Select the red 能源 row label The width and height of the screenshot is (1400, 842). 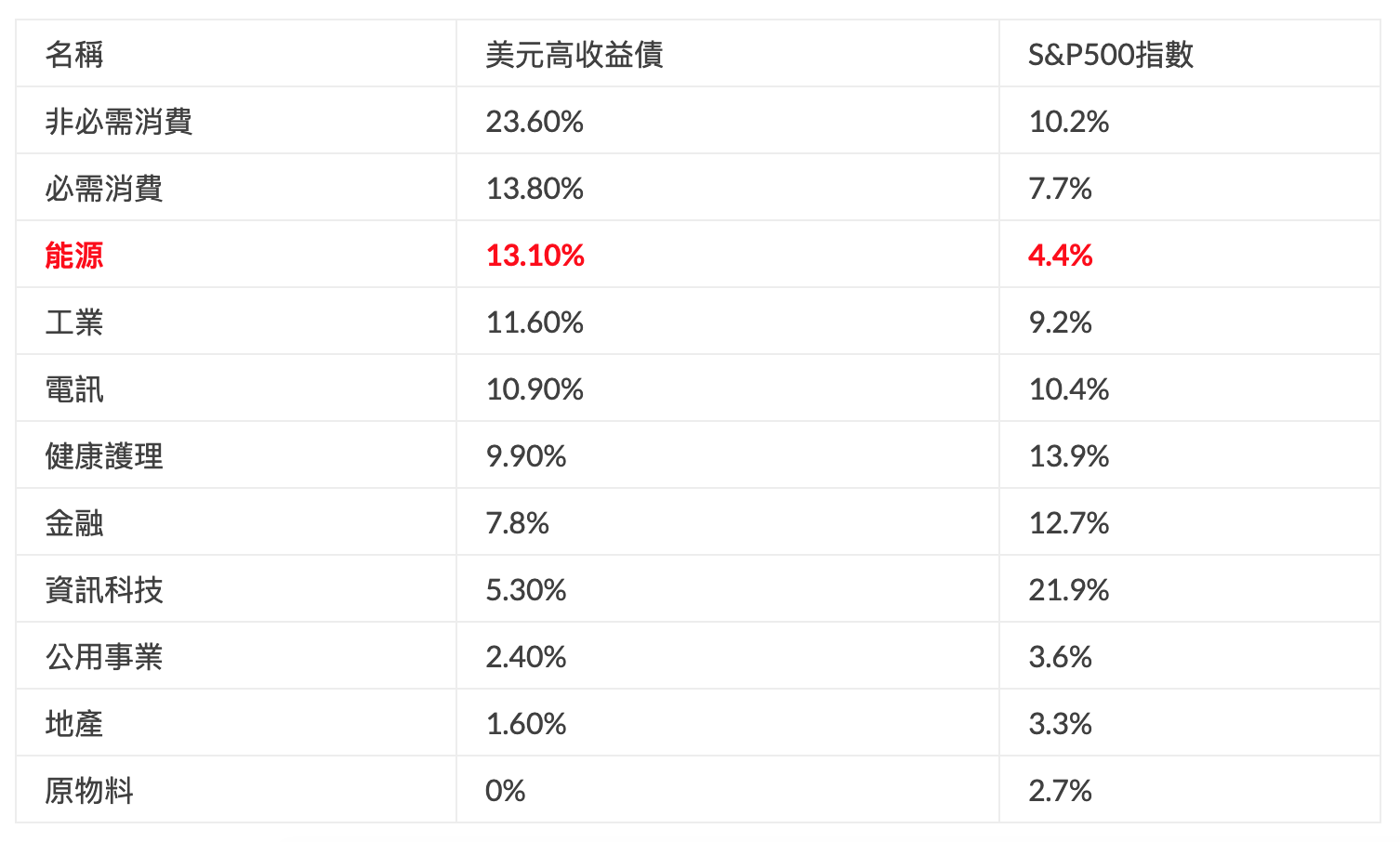click(74, 256)
